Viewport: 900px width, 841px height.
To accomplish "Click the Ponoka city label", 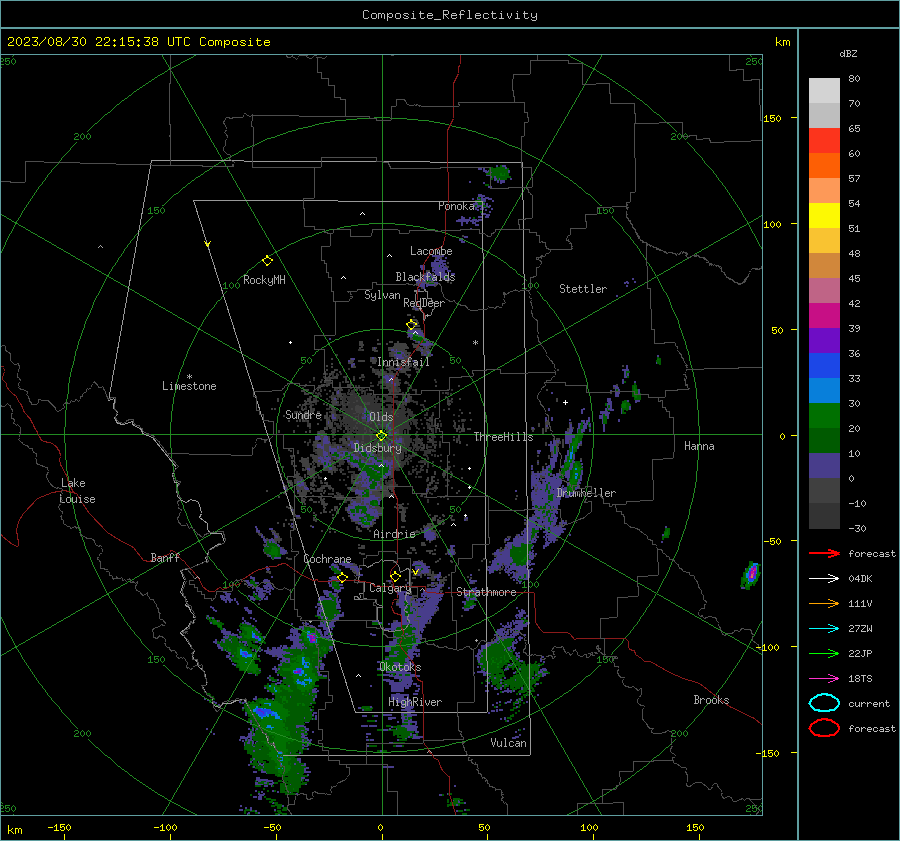I will [457, 206].
